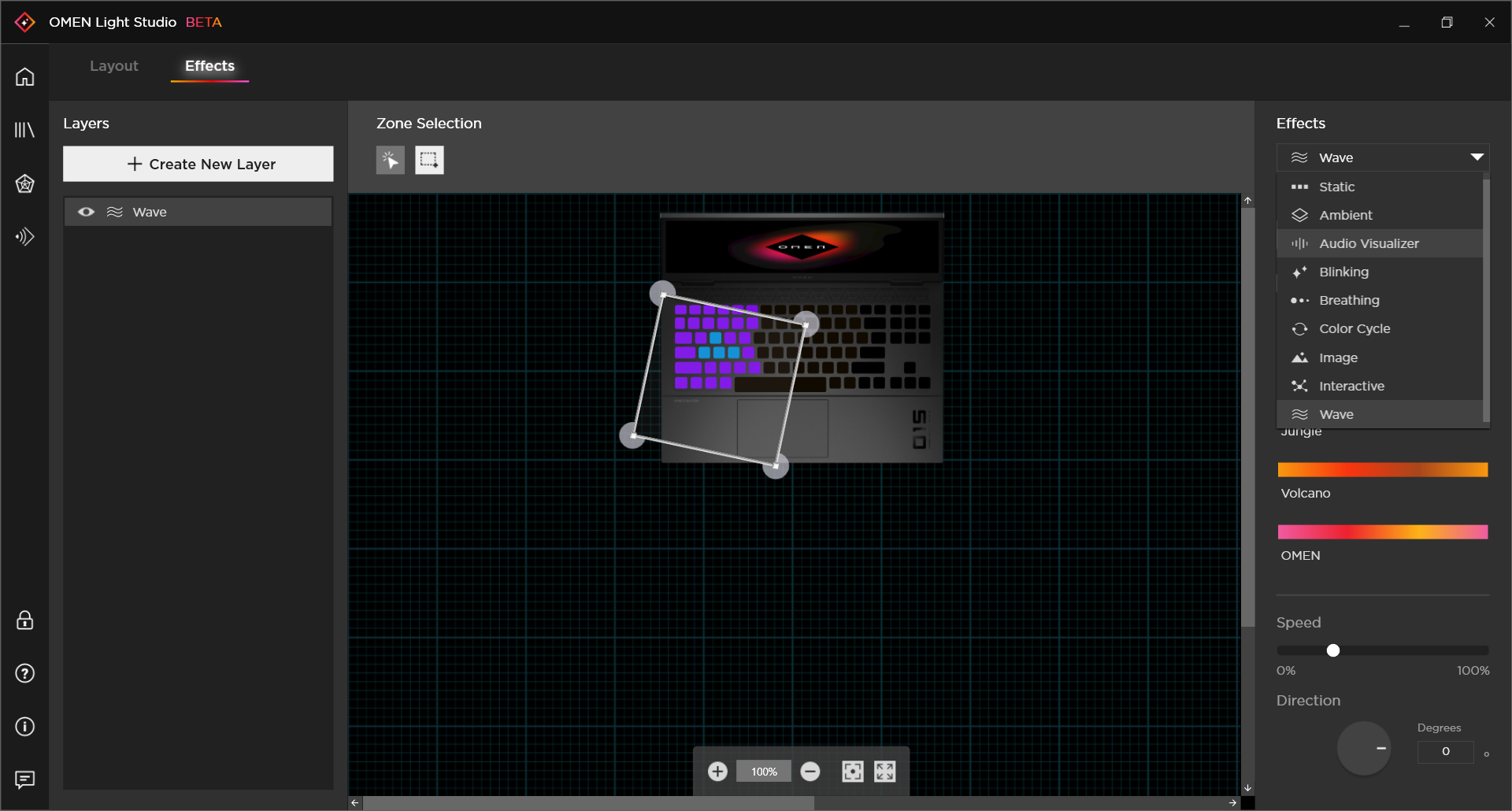Select the click selection tool
Image resolution: width=1512 pixels, height=811 pixels.
391,161
